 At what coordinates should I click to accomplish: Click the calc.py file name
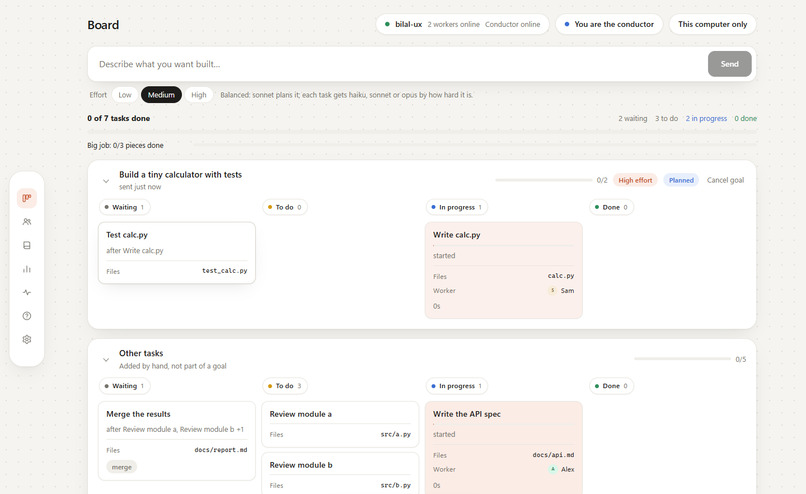[561, 276]
